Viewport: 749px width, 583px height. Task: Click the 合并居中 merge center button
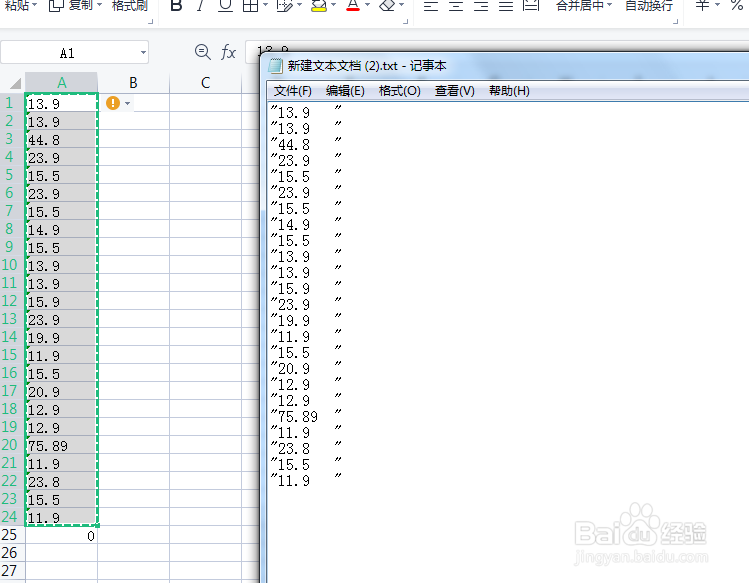click(580, 6)
